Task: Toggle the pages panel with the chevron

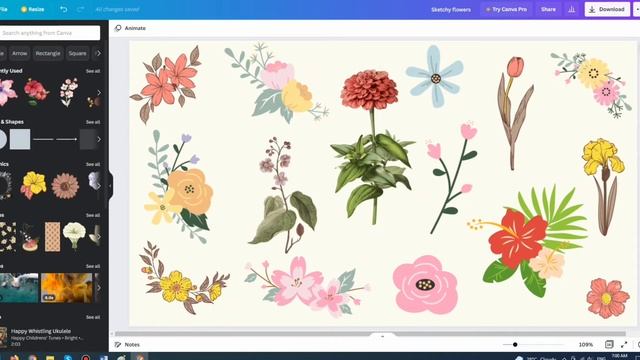Action: tap(382, 336)
